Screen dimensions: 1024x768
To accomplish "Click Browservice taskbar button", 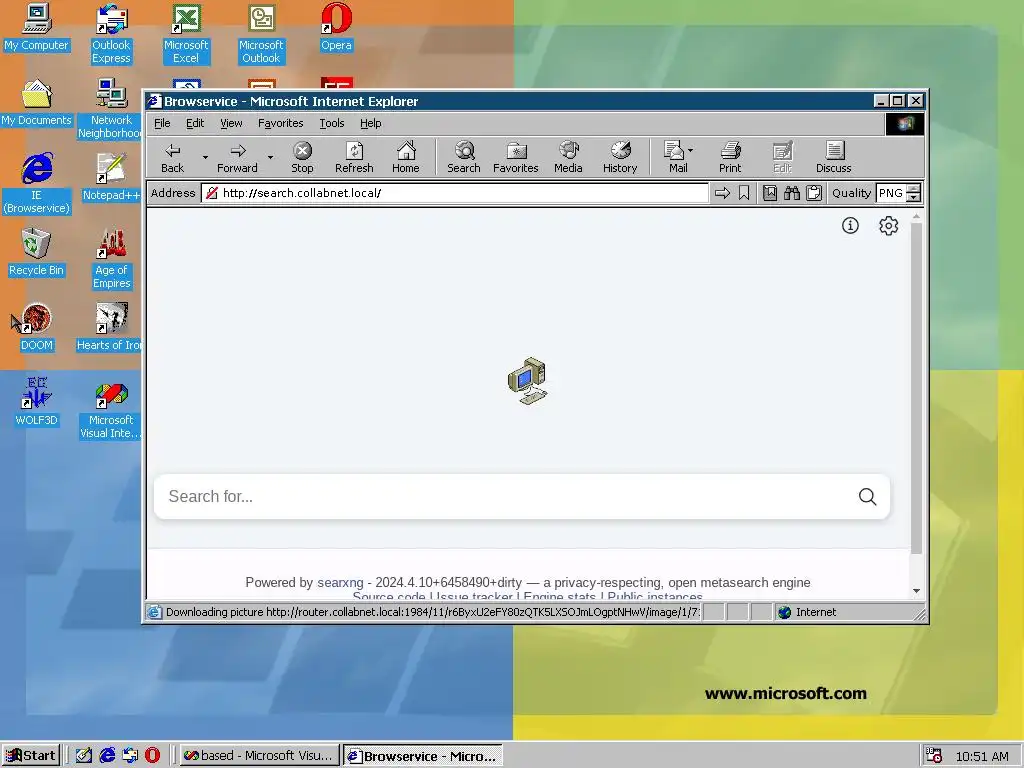I will [423, 756].
